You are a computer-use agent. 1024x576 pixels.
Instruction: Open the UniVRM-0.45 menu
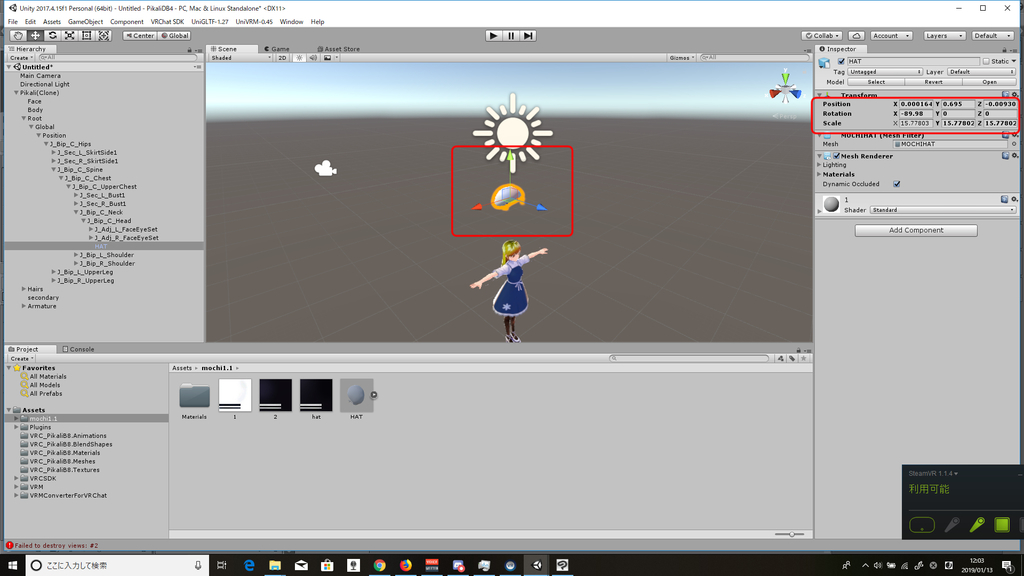[x=254, y=22]
